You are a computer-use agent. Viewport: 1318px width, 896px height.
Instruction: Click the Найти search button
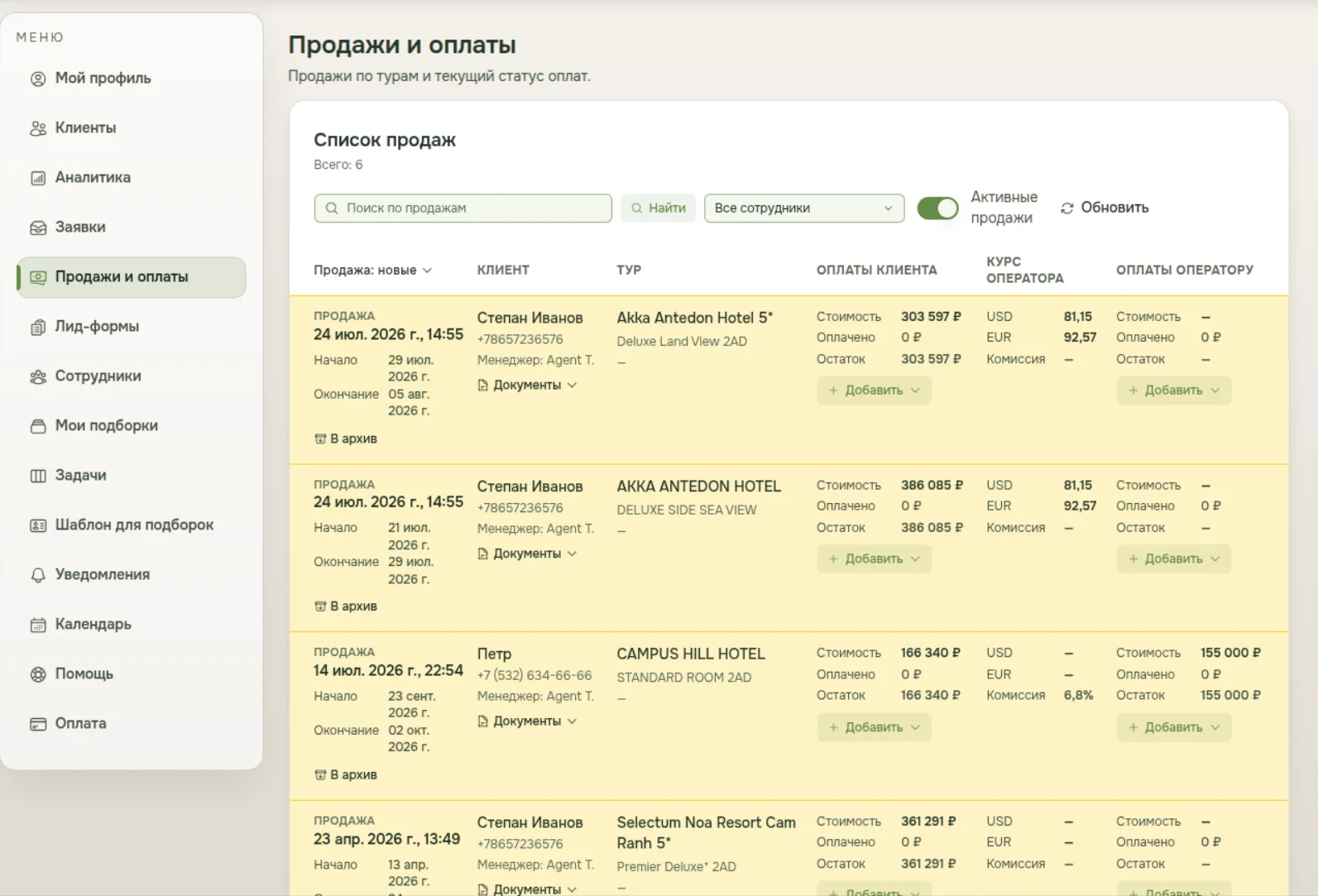click(x=658, y=208)
